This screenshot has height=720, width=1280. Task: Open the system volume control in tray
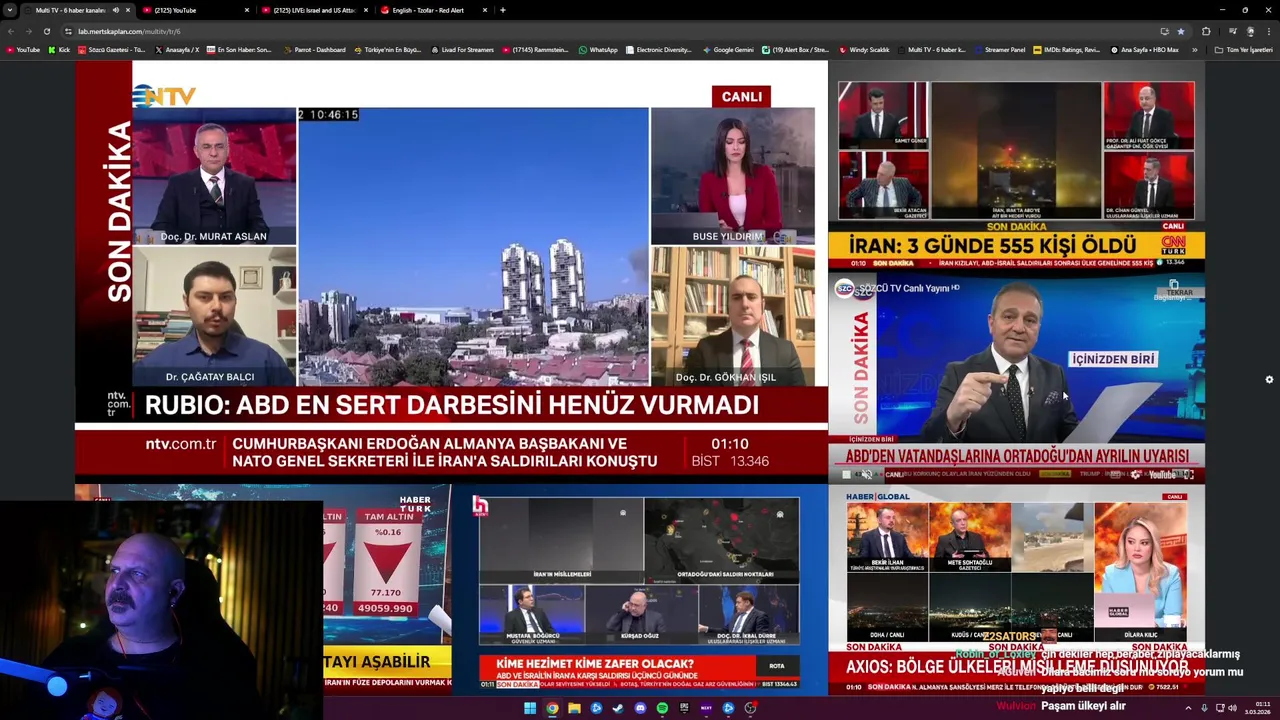pos(1232,708)
